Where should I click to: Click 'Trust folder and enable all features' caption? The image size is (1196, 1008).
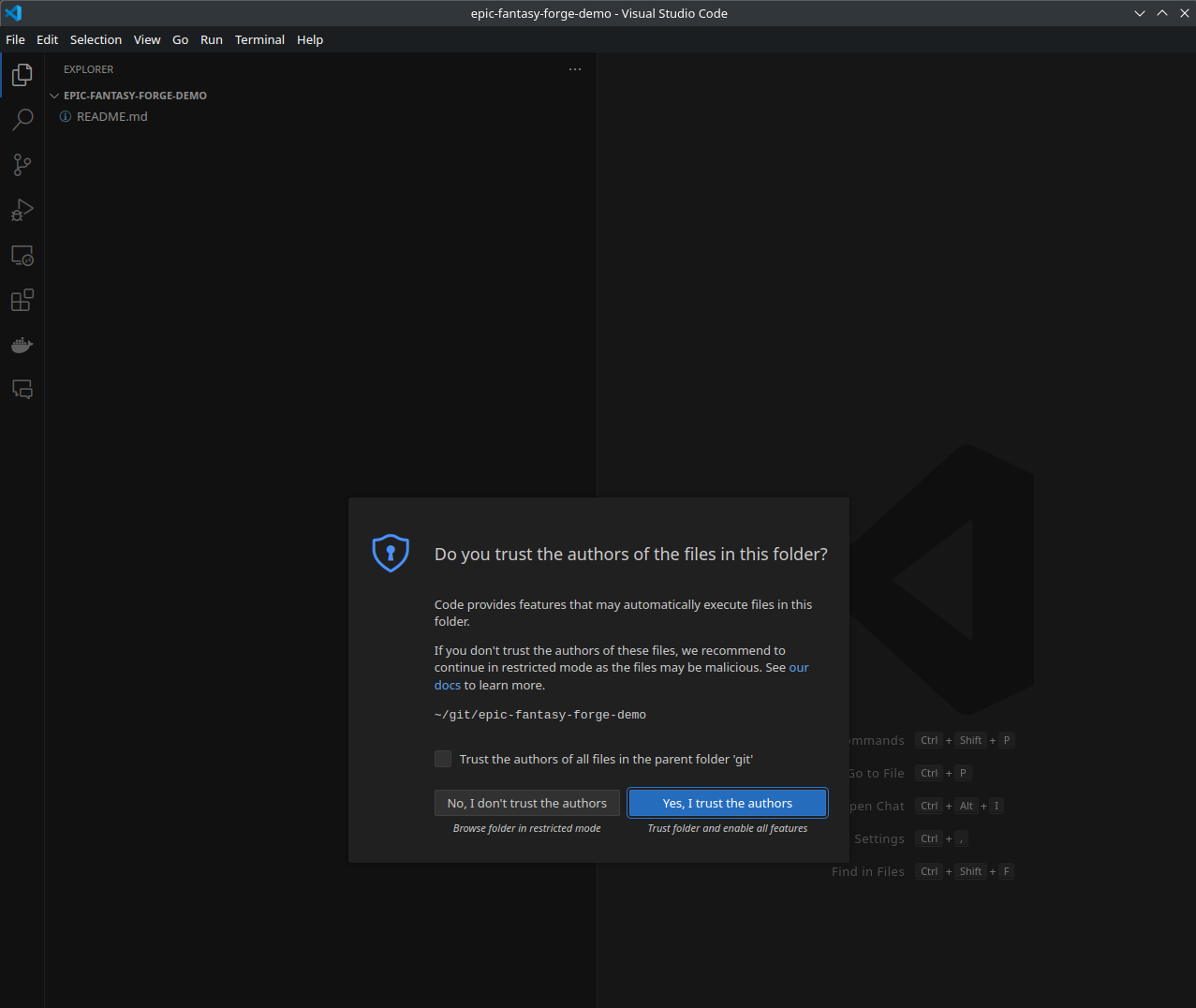click(728, 828)
